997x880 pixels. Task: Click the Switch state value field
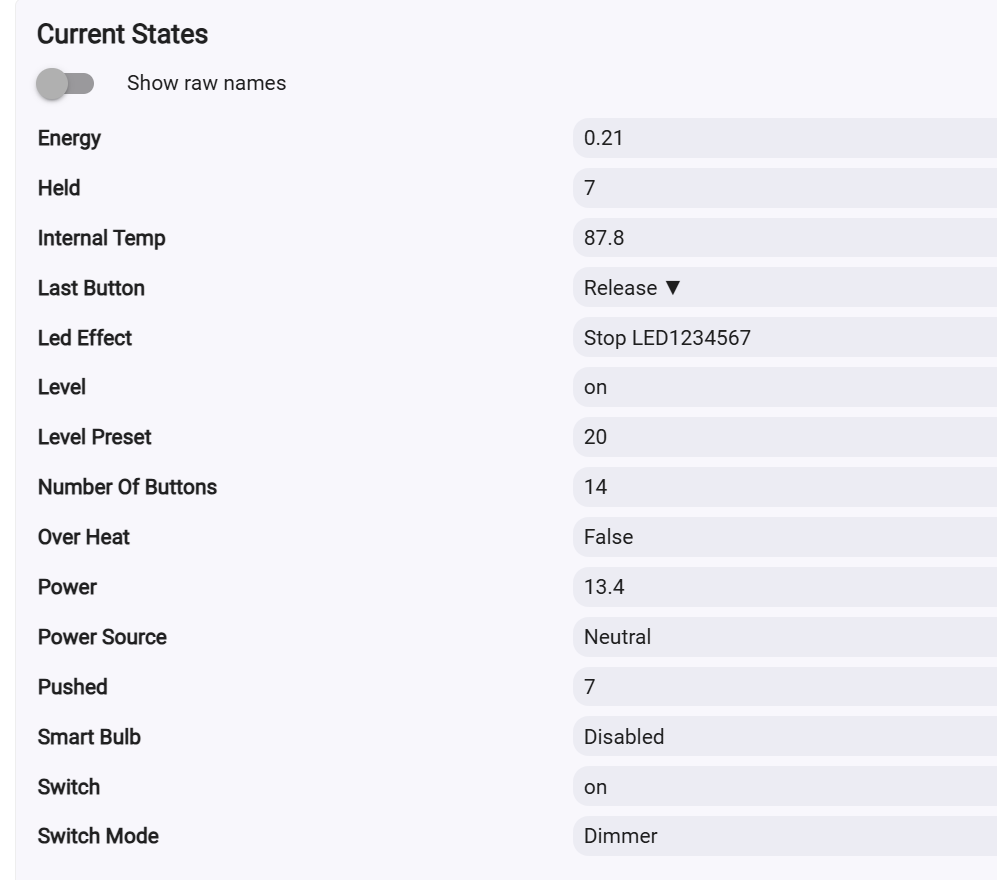(785, 787)
